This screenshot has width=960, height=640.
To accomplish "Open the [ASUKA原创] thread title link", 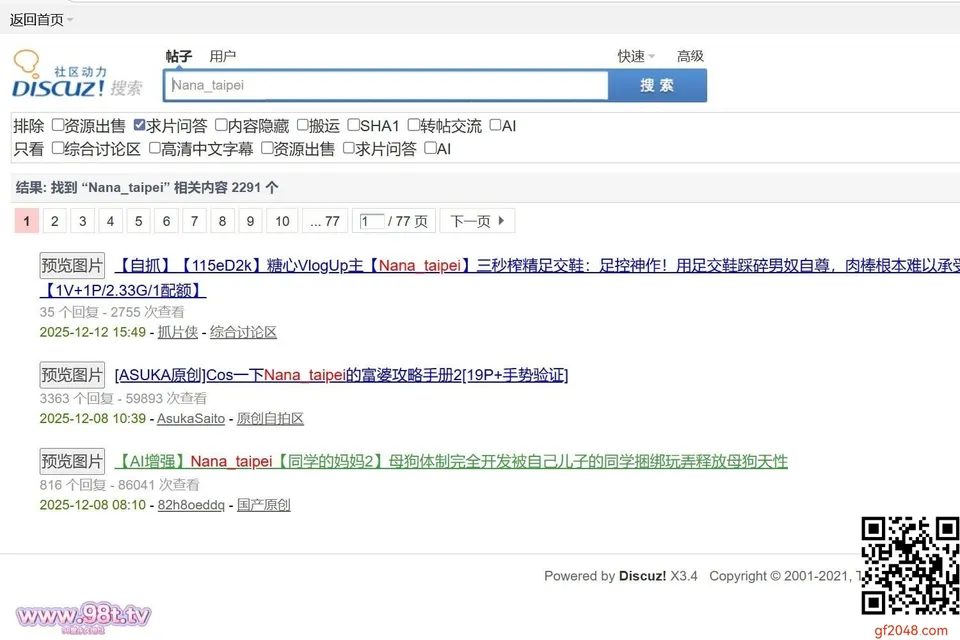I will 341,375.
